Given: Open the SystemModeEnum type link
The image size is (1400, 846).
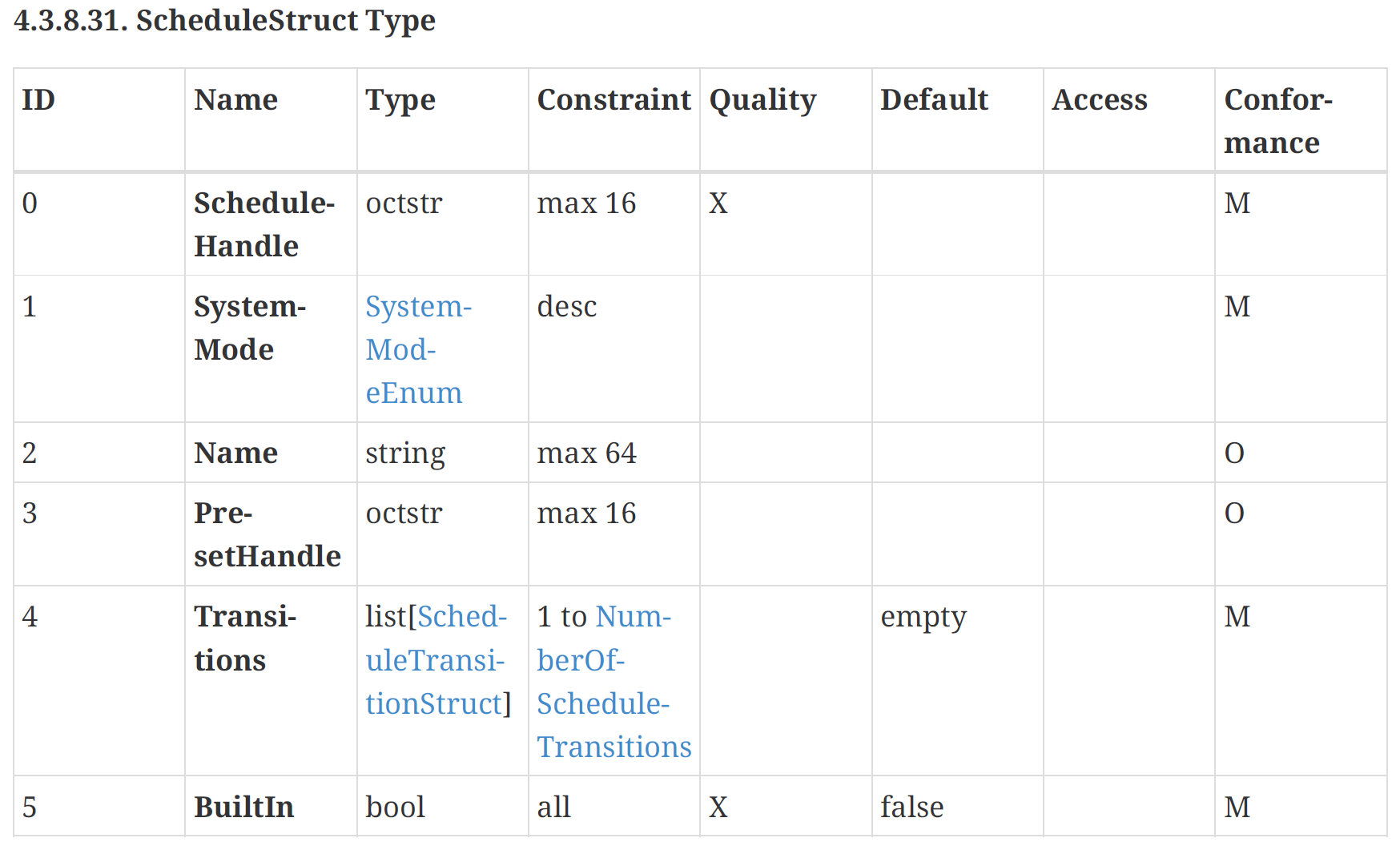Looking at the screenshot, I should click(417, 349).
